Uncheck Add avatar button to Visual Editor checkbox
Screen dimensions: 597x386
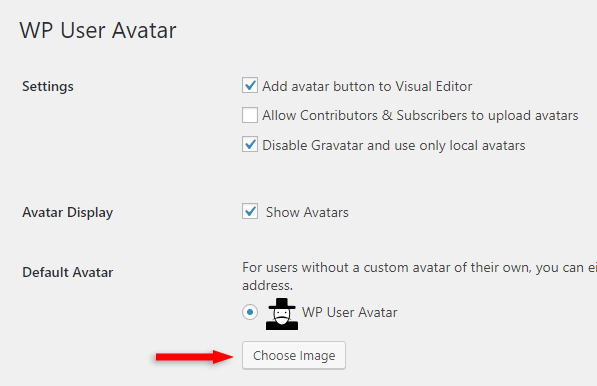(x=250, y=85)
